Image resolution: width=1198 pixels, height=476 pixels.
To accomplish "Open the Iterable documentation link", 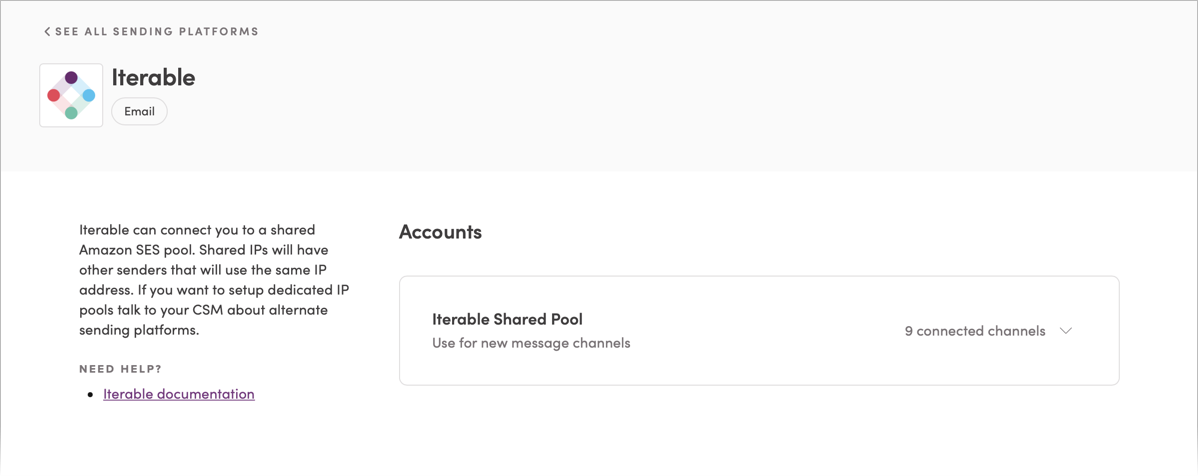I will (x=179, y=394).
